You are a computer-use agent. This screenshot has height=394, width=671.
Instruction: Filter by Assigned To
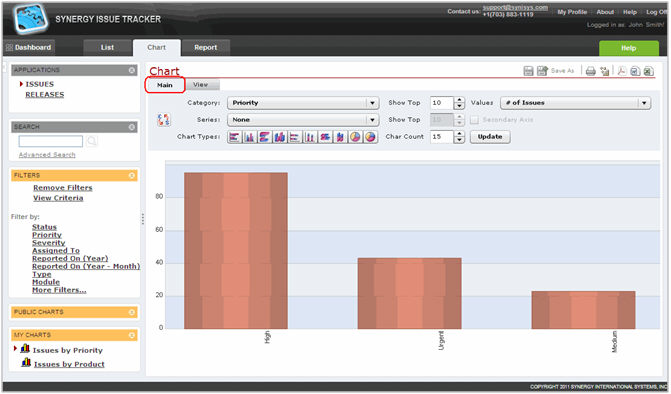pos(56,251)
